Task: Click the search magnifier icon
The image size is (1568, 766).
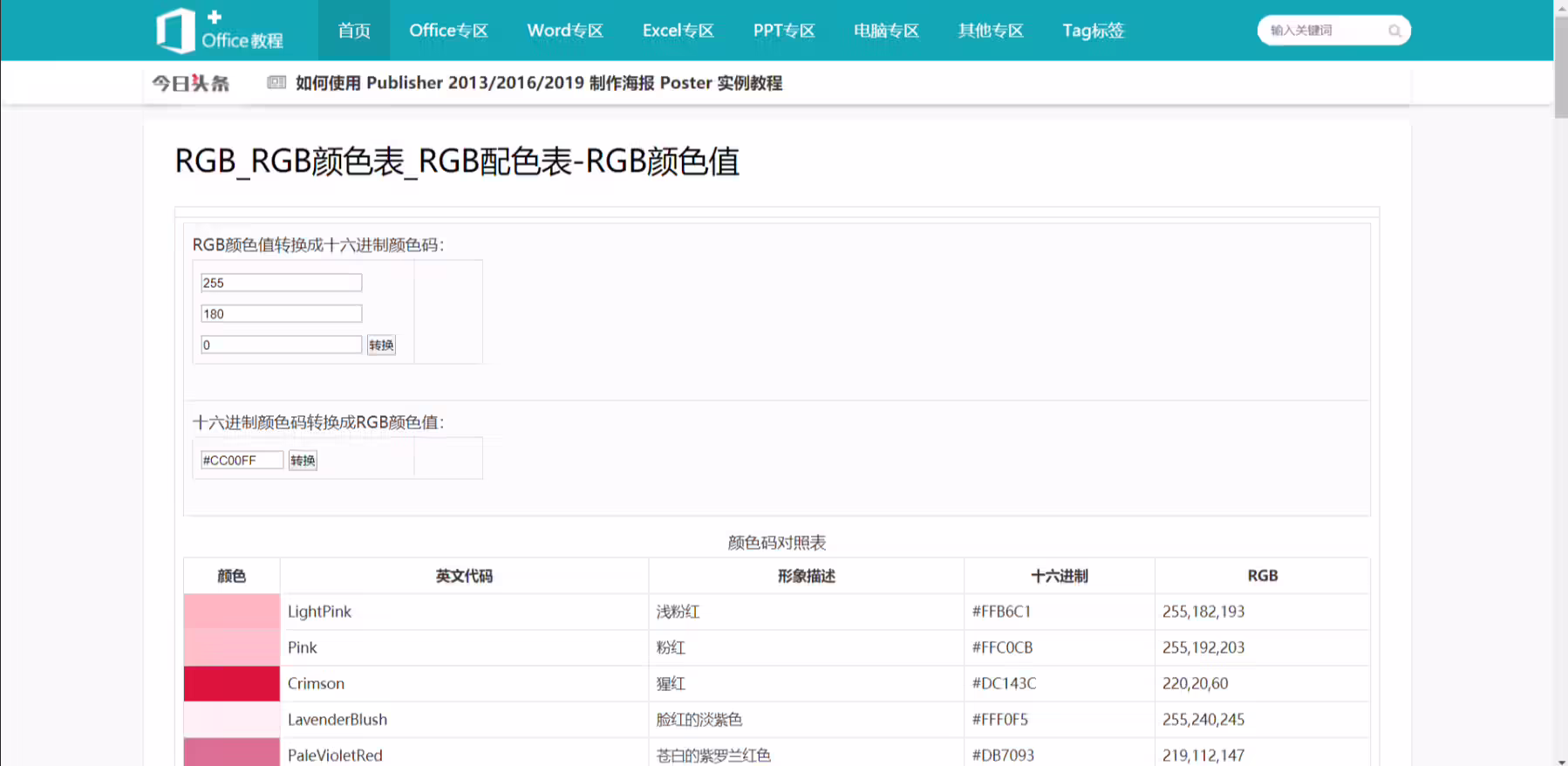Action: [1394, 31]
